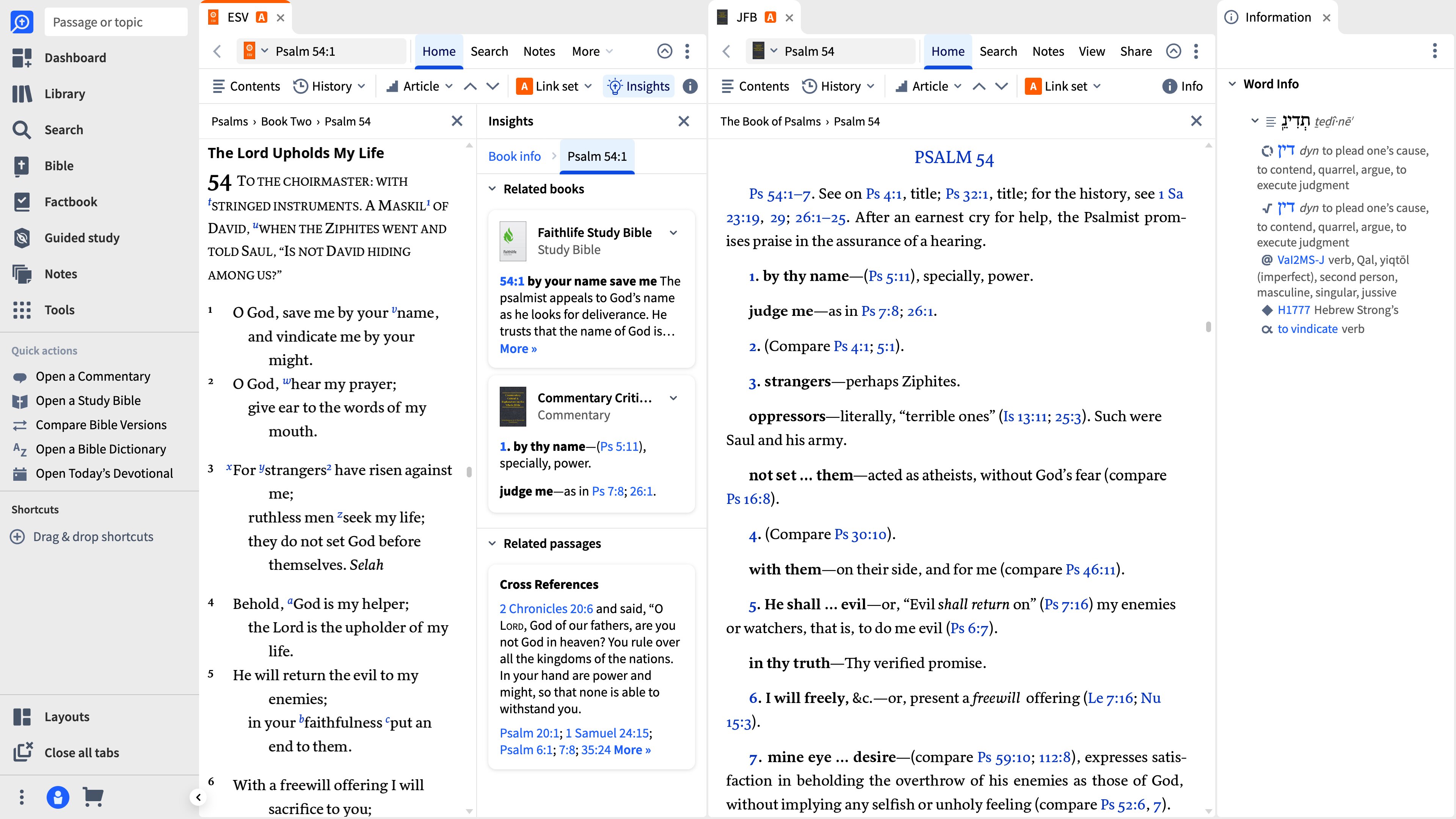Toggle the Insights panel in ESV
1456x819 pixels.
[639, 86]
